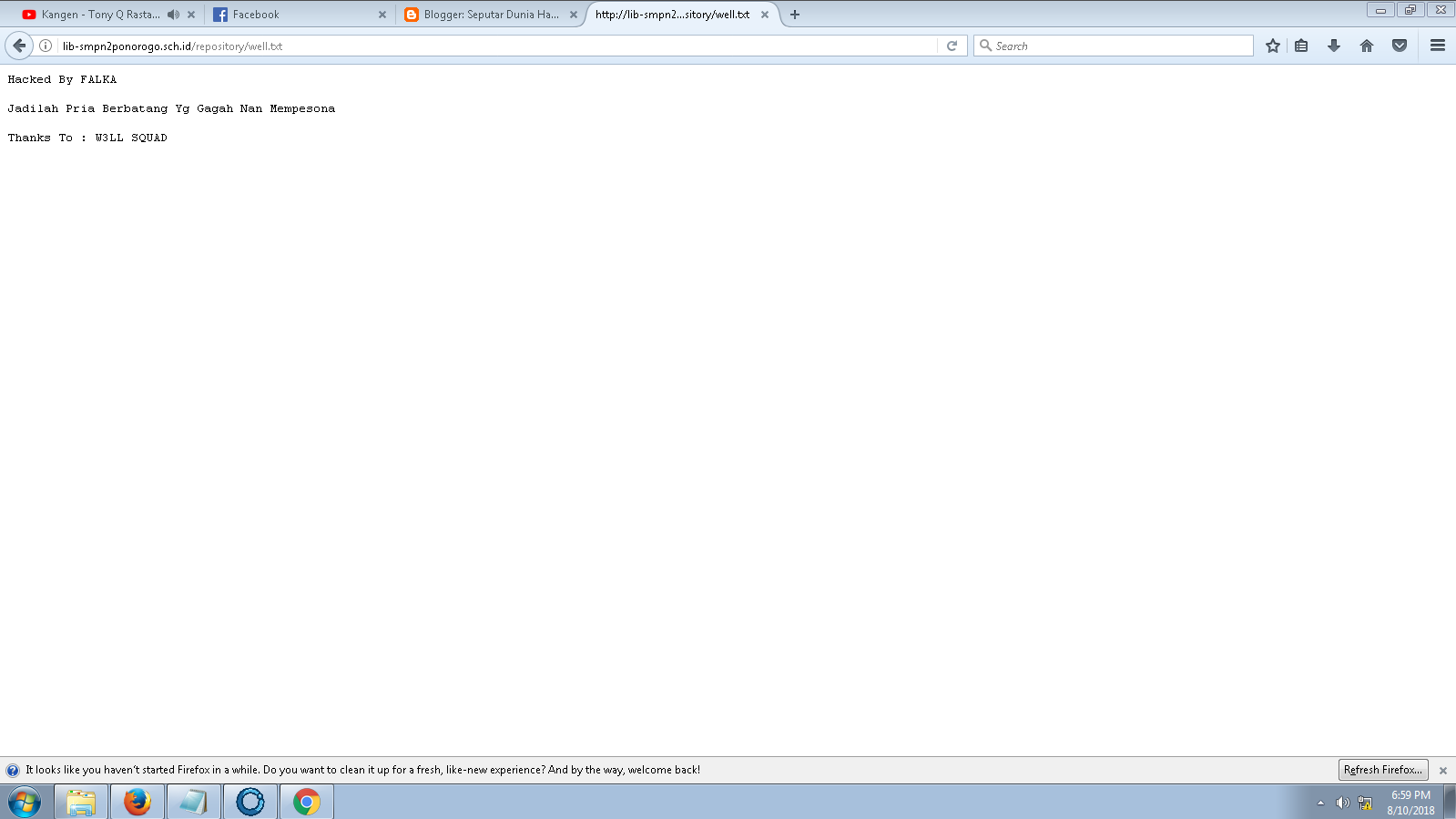
Task: Close the Facebook tab
Action: [x=382, y=15]
